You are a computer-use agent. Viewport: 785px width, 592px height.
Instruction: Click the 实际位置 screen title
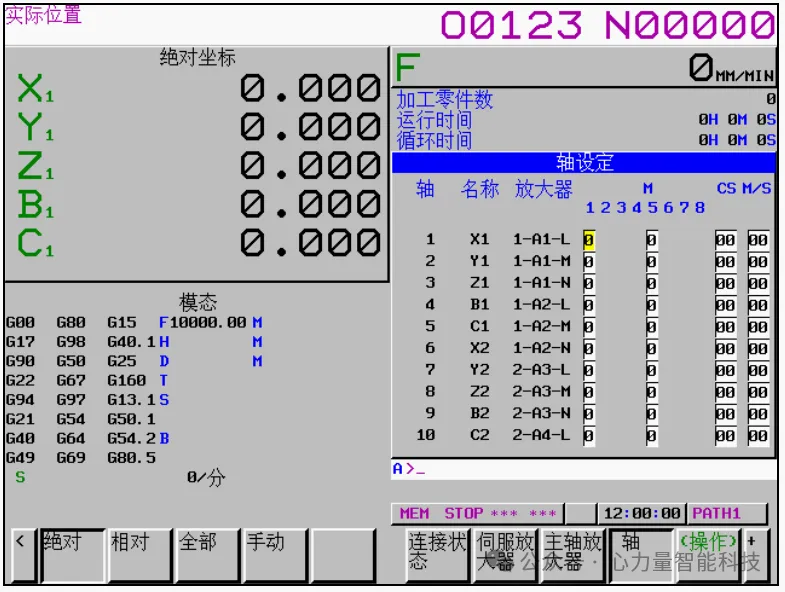pyautogui.click(x=43, y=15)
